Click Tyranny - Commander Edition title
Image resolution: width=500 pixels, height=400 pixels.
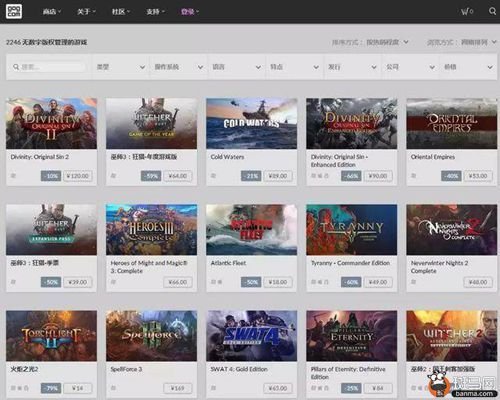point(350,263)
